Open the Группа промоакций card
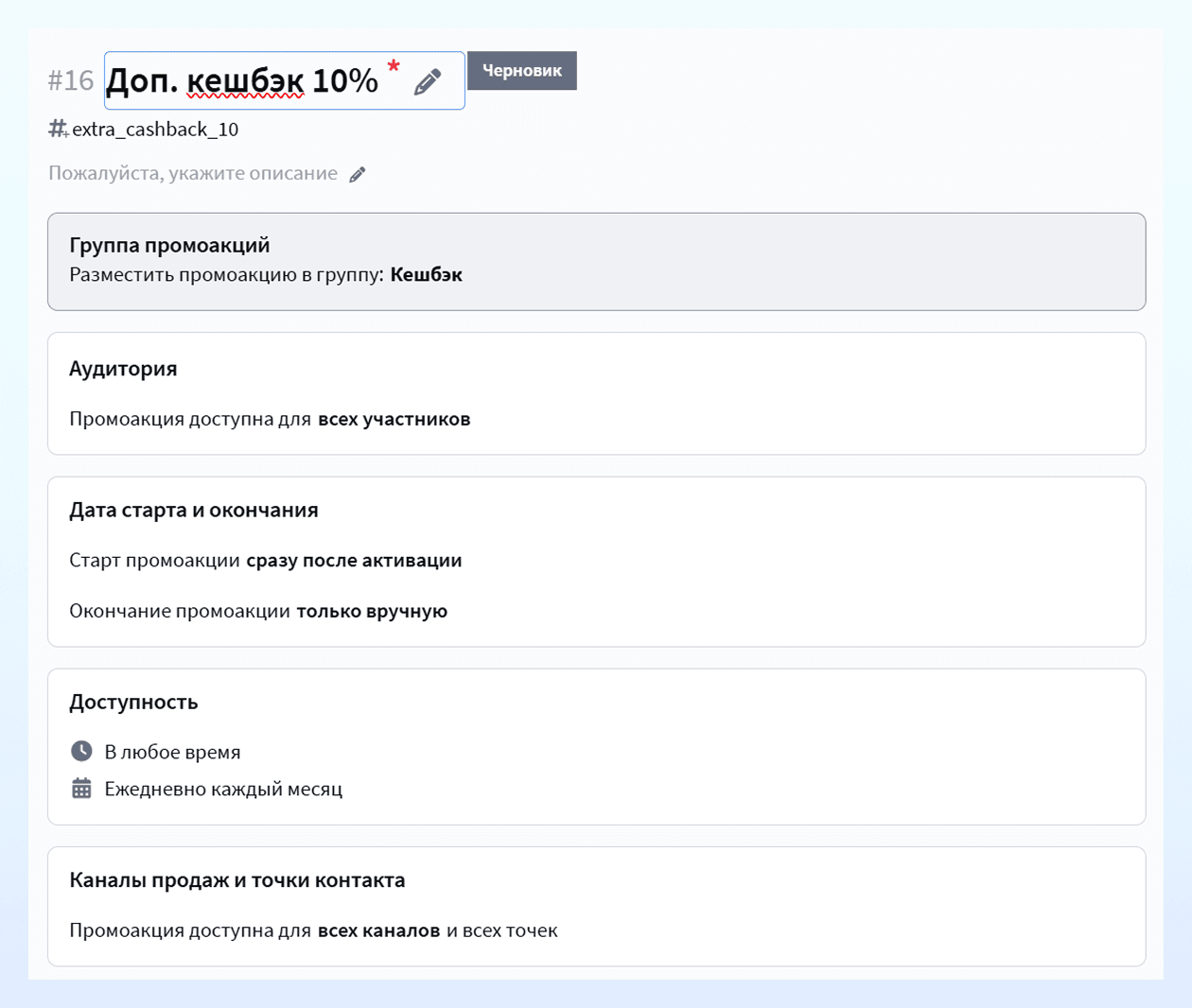Viewport: 1192px width, 1008px height. point(596,262)
